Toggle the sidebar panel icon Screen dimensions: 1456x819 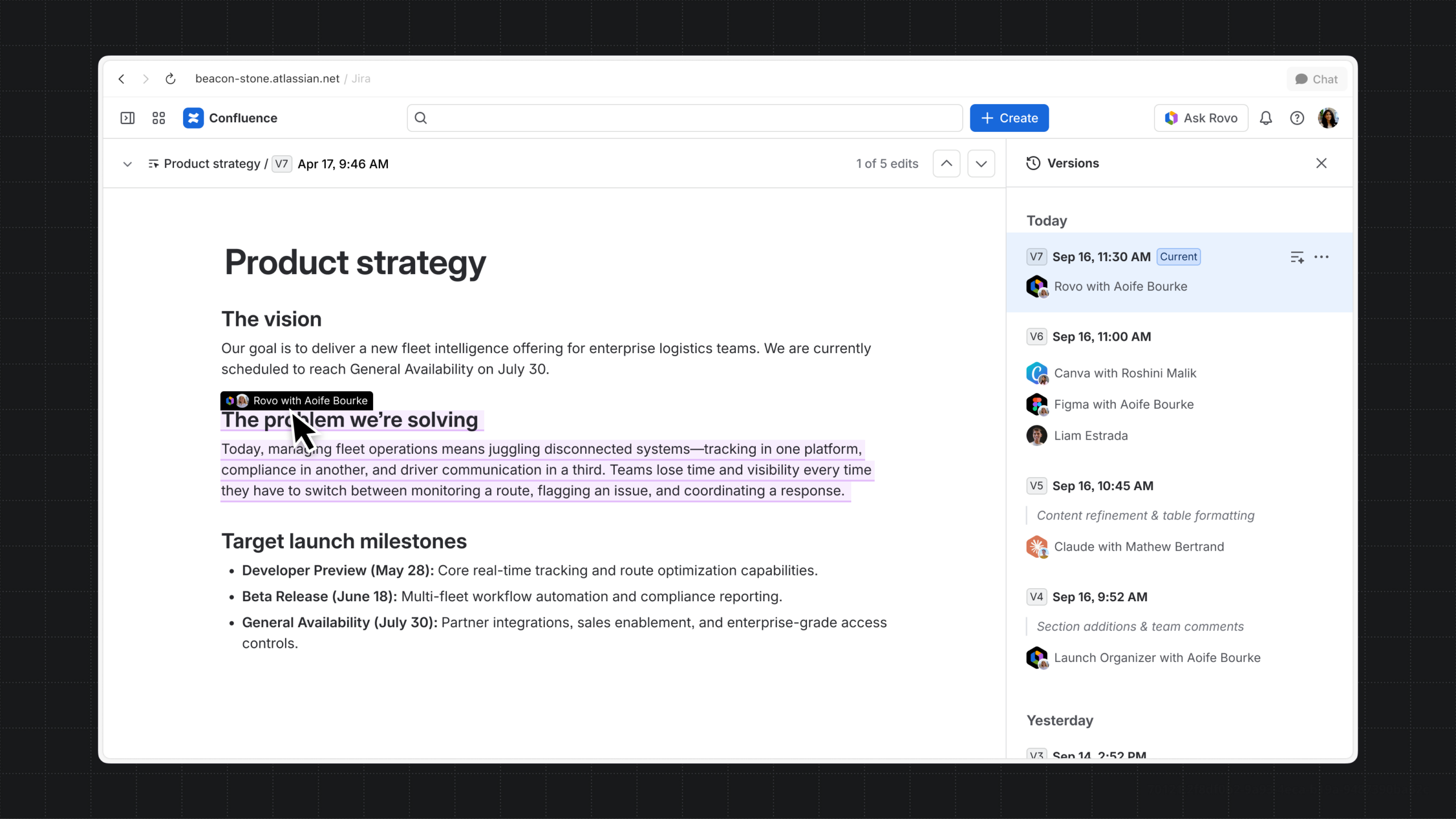click(127, 118)
